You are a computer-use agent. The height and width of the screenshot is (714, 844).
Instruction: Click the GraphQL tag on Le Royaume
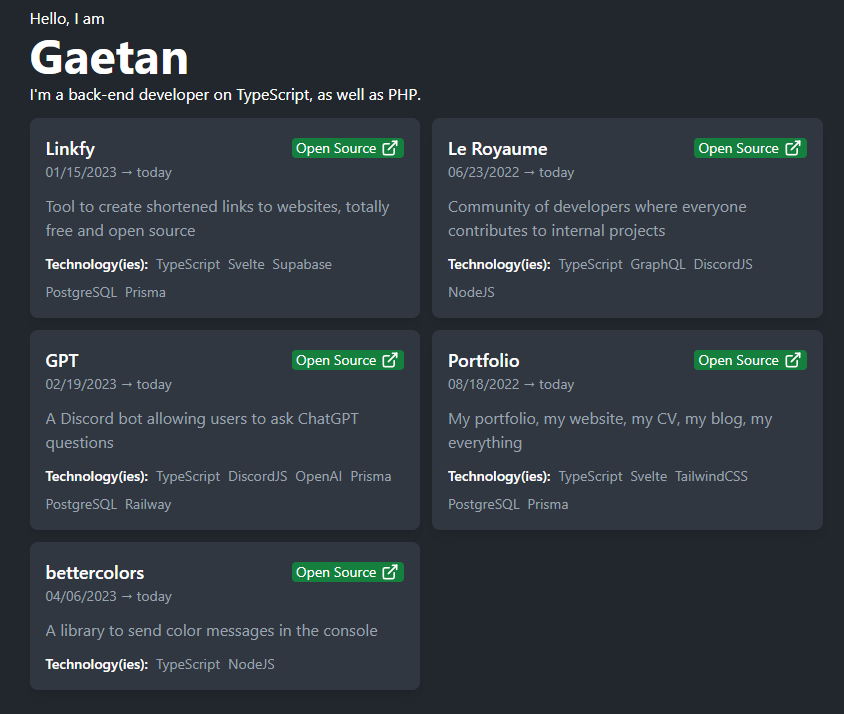tap(657, 263)
